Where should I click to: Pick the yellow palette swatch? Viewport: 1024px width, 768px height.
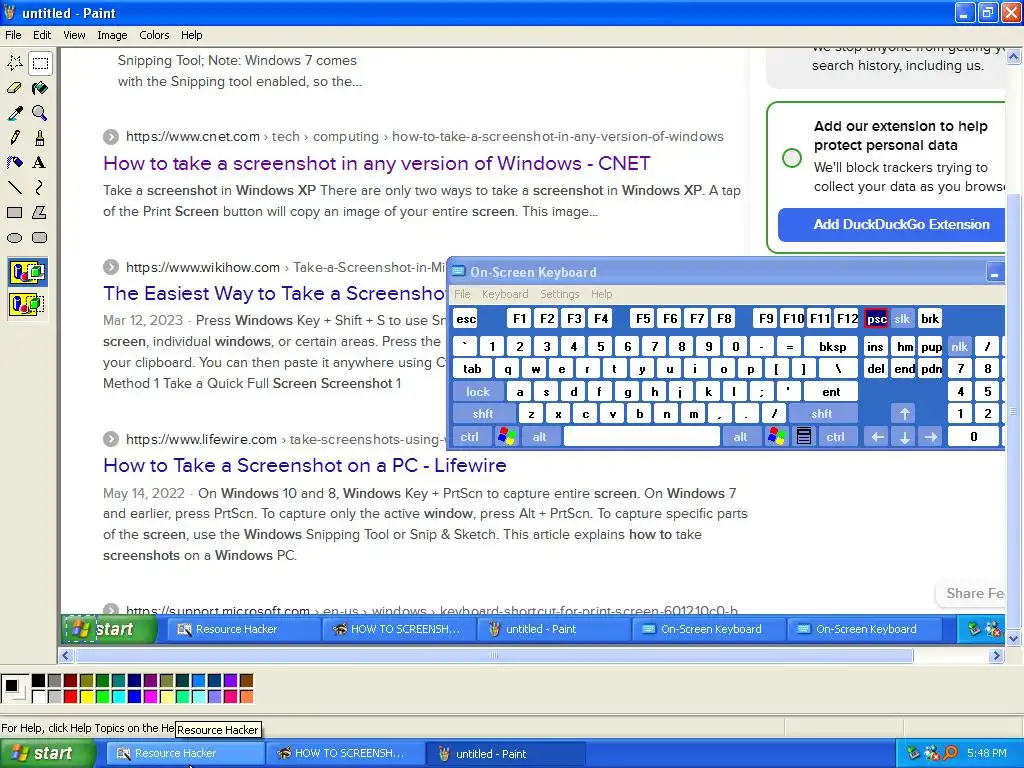(x=86, y=697)
